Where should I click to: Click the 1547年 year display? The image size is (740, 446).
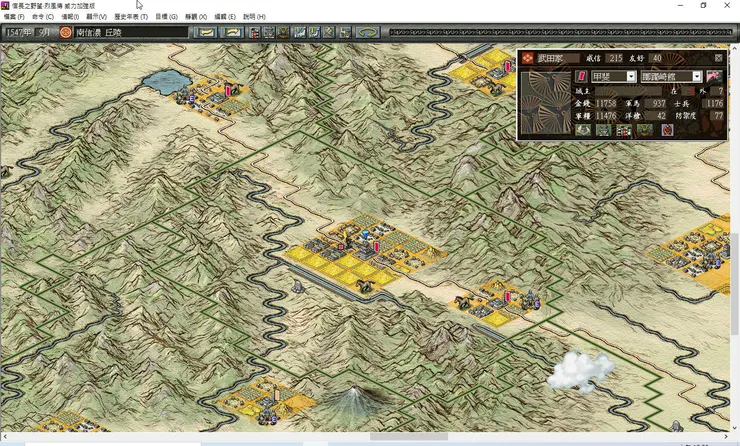coord(18,32)
